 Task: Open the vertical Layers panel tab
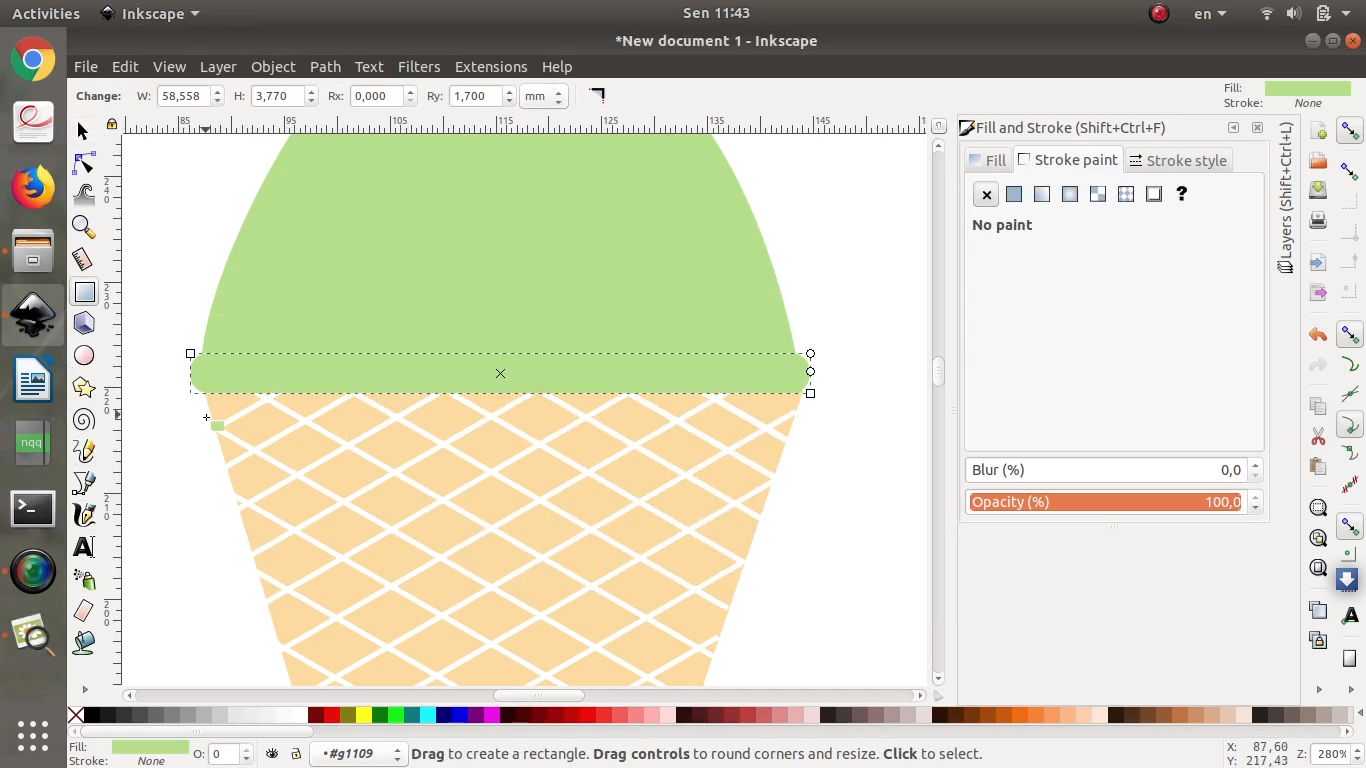click(x=1286, y=198)
